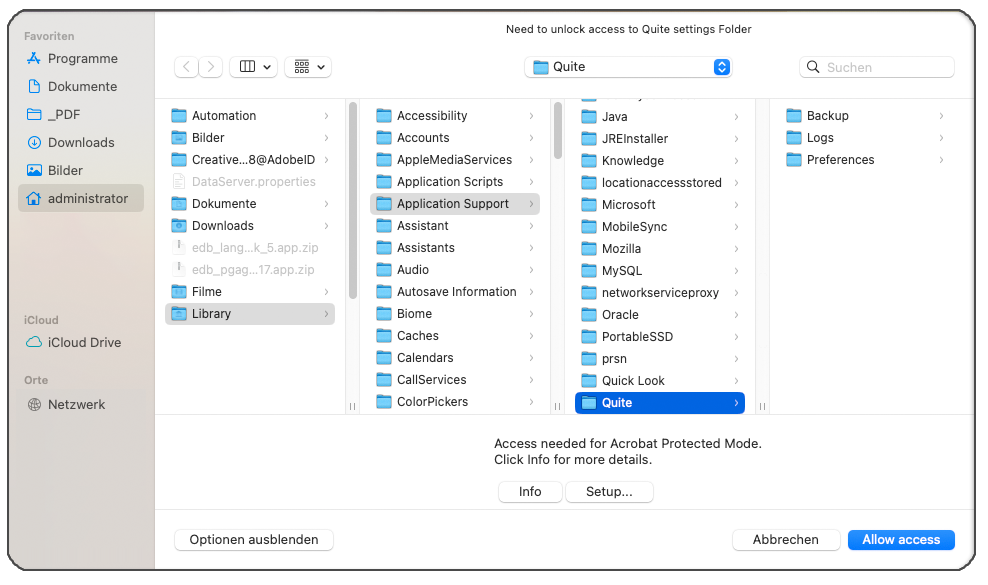Select the Creative...8@AdobeID folder
This screenshot has height=585, width=988.
click(250, 159)
